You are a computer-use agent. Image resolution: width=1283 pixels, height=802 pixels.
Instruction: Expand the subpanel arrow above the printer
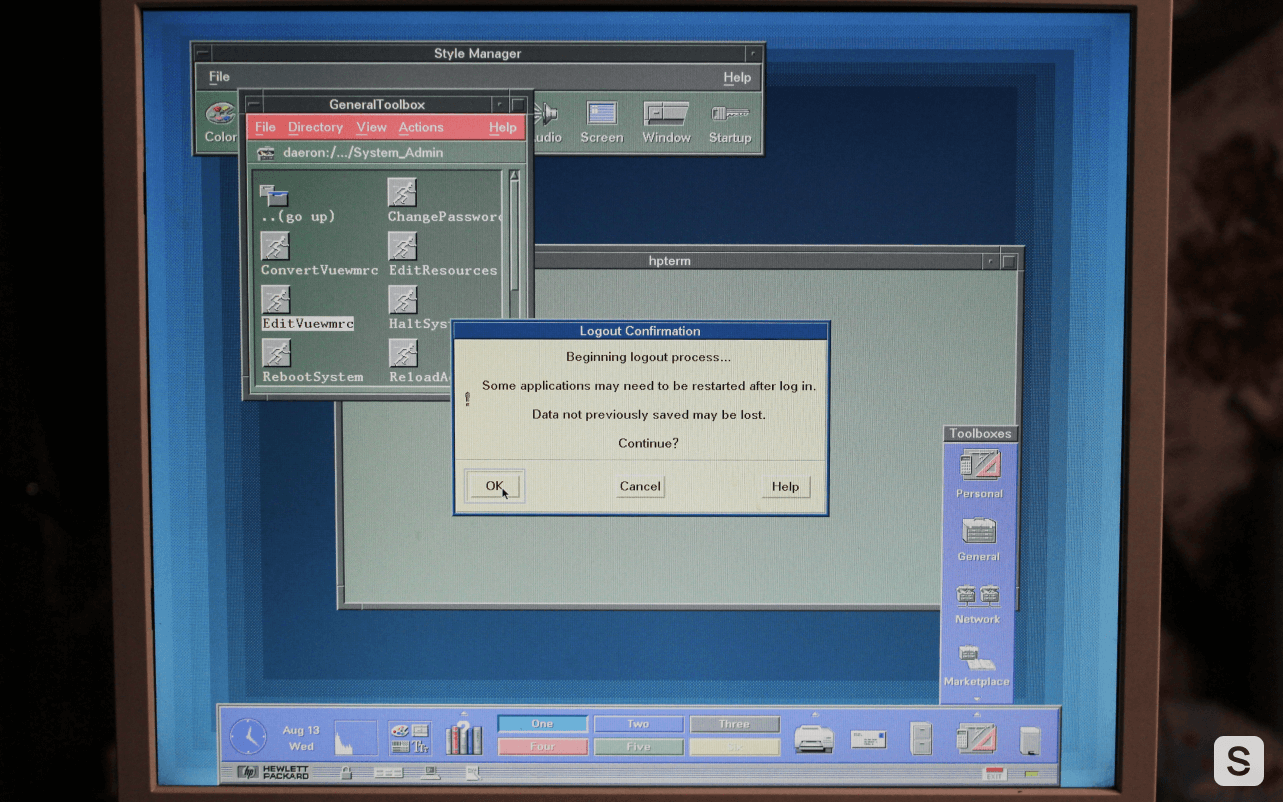[815, 714]
